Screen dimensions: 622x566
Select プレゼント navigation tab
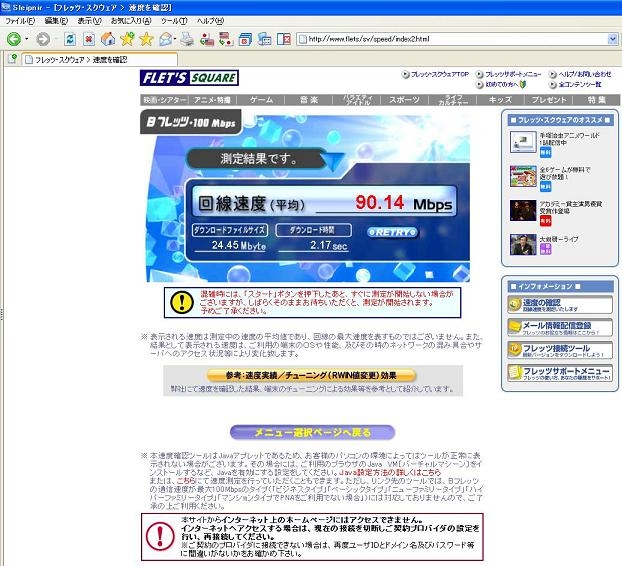(x=549, y=100)
